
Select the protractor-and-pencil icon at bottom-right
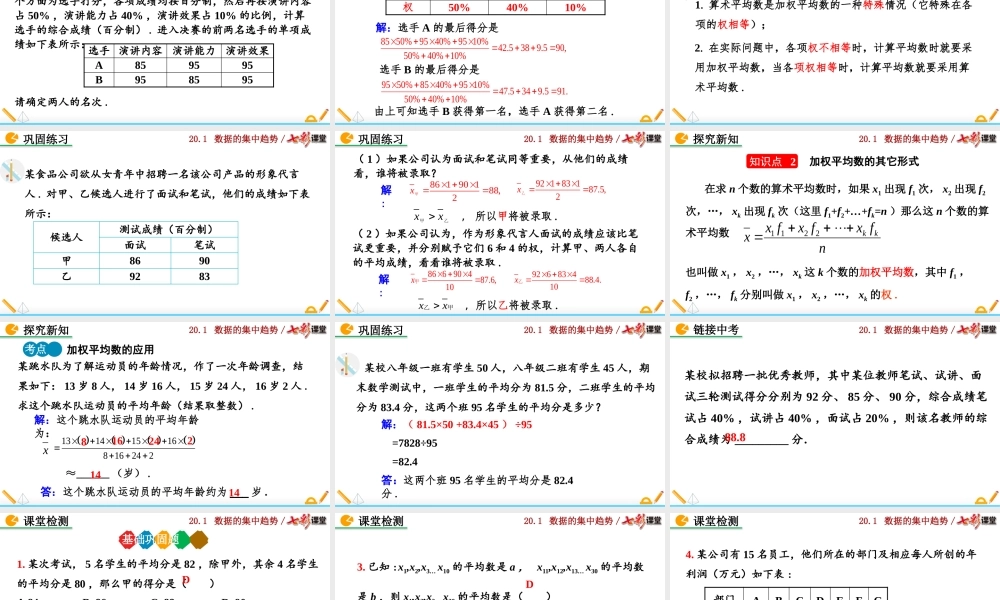318,499
